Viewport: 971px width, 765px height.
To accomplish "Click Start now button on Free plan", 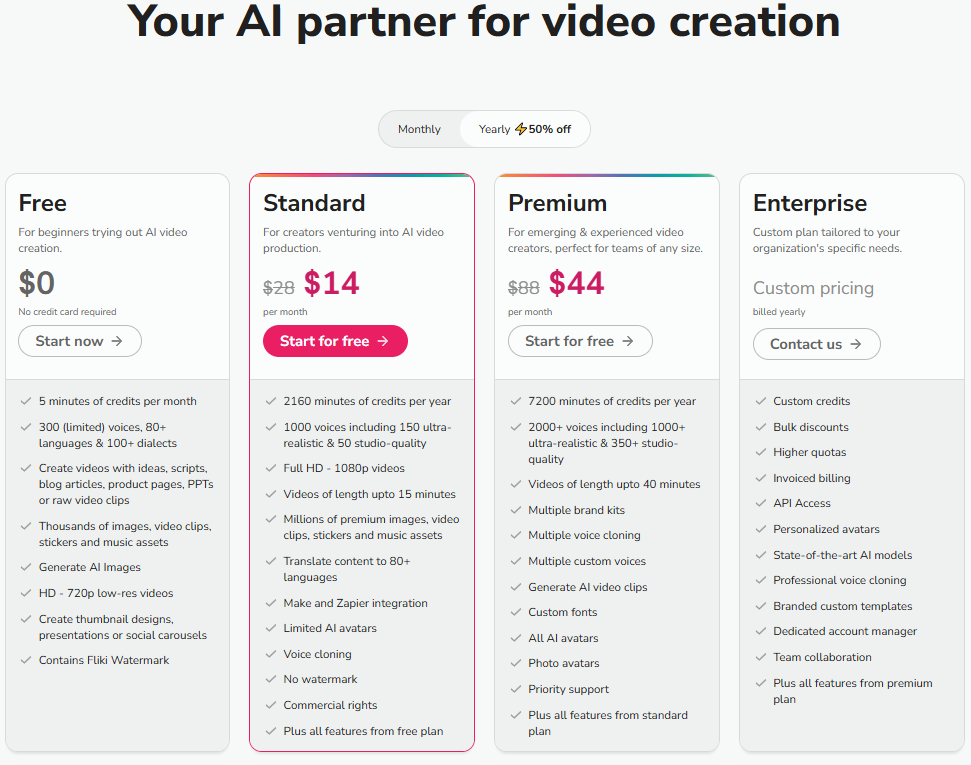I will pyautogui.click(x=80, y=341).
